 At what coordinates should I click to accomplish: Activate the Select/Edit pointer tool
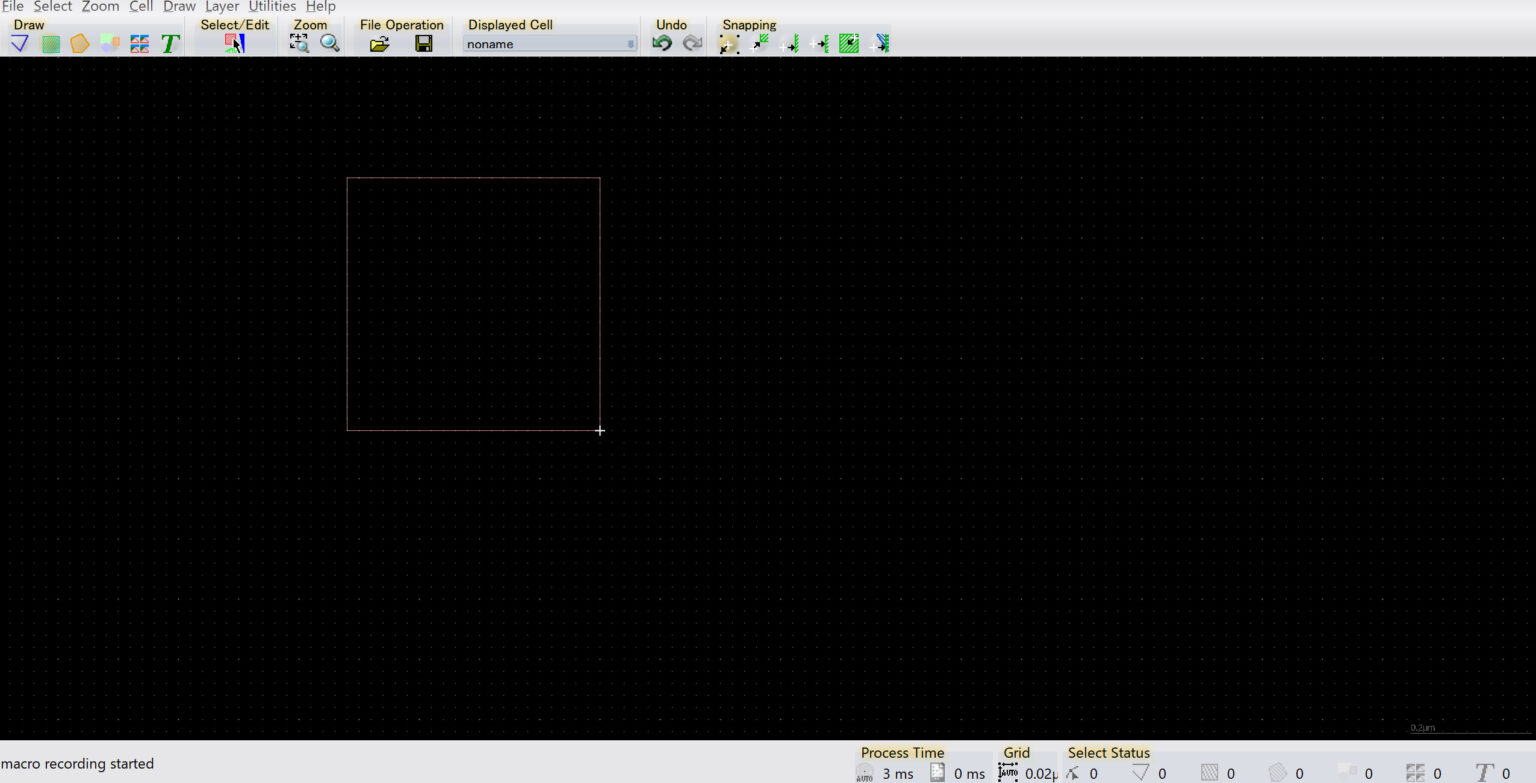[x=234, y=44]
